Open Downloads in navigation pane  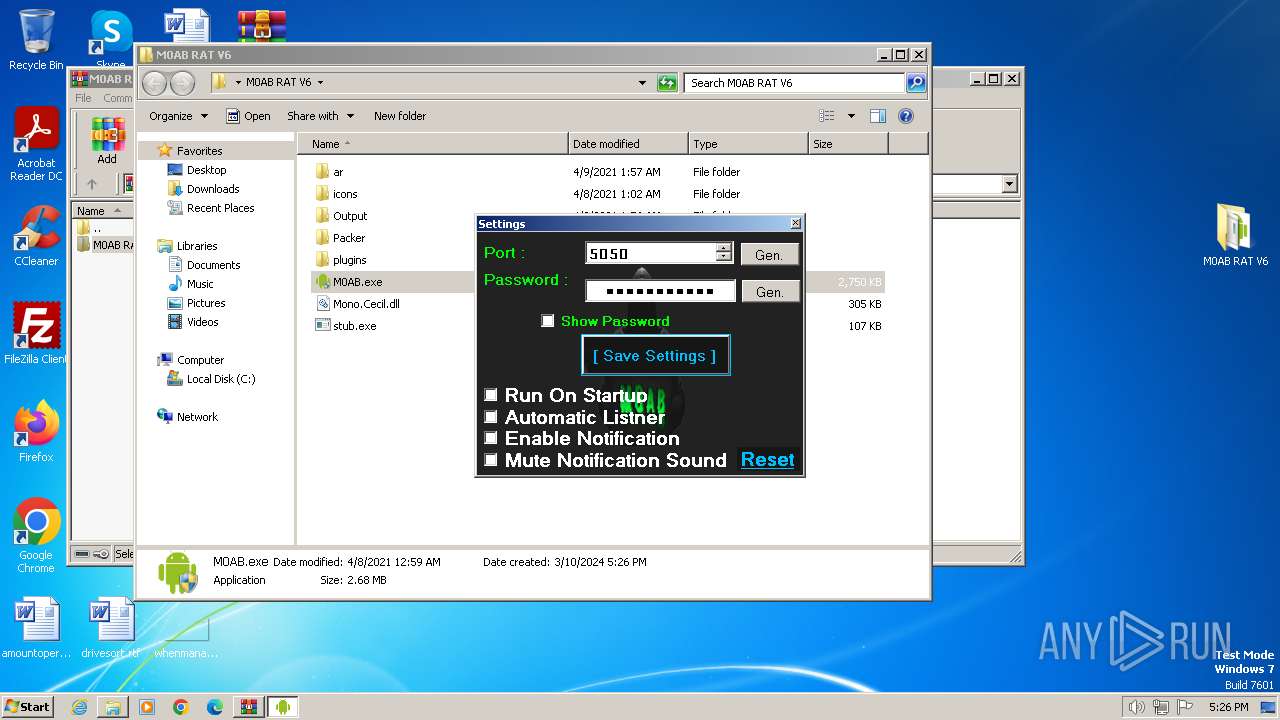tap(213, 189)
